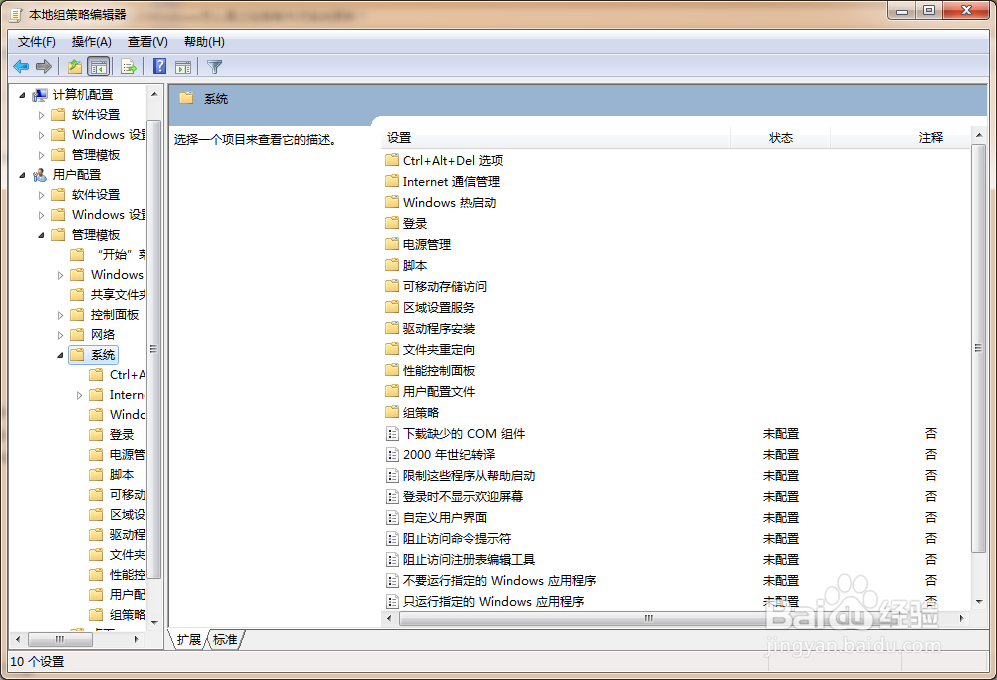Viewport: 997px width, 680px height.
Task: Sort the list by the 状态 column header
Action: 781,137
